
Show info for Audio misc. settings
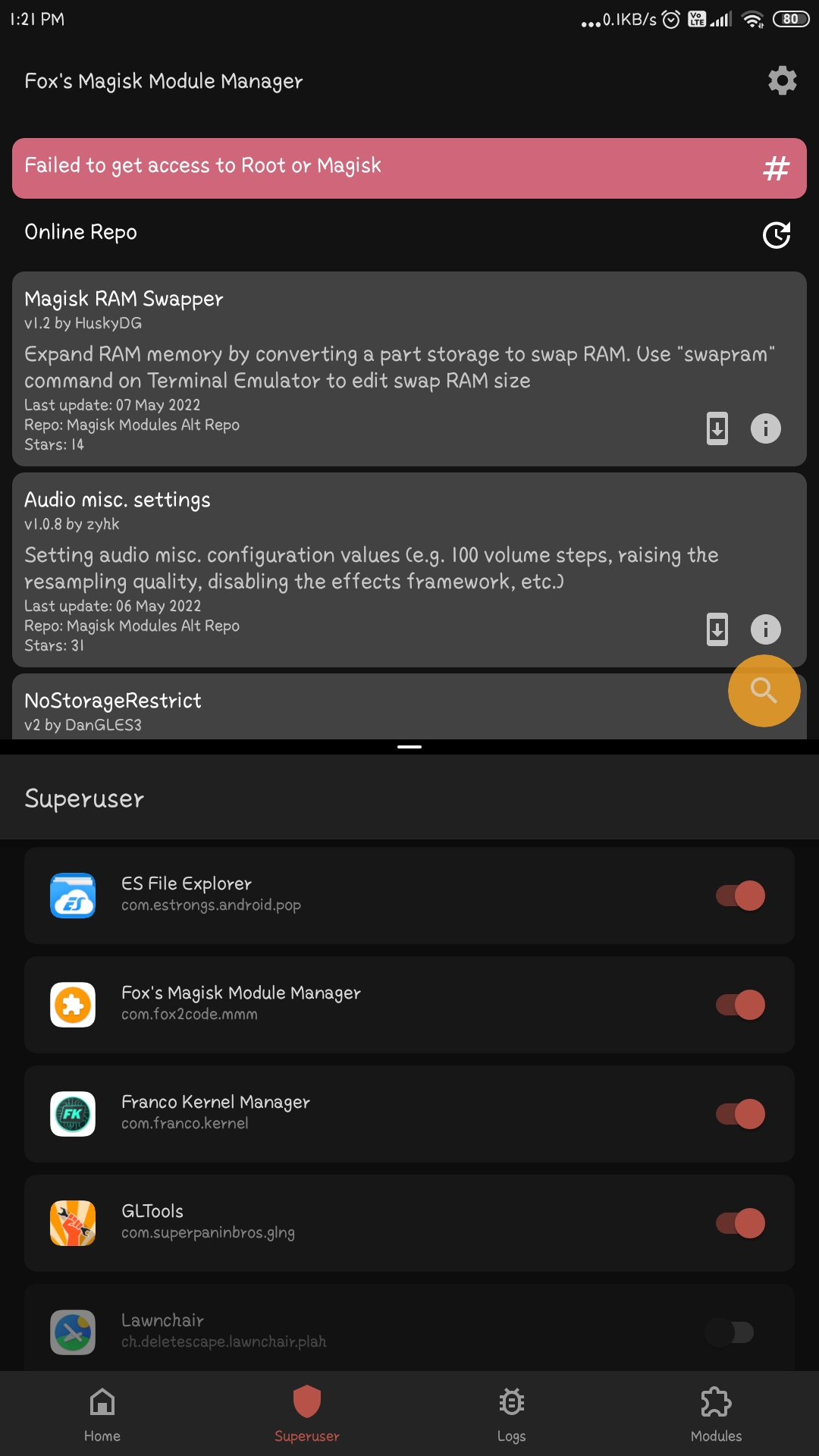[x=765, y=629]
